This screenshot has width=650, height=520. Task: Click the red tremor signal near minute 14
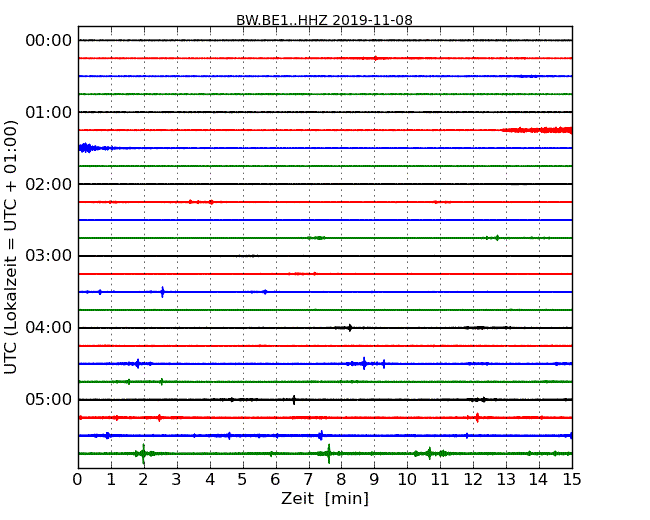point(537,130)
